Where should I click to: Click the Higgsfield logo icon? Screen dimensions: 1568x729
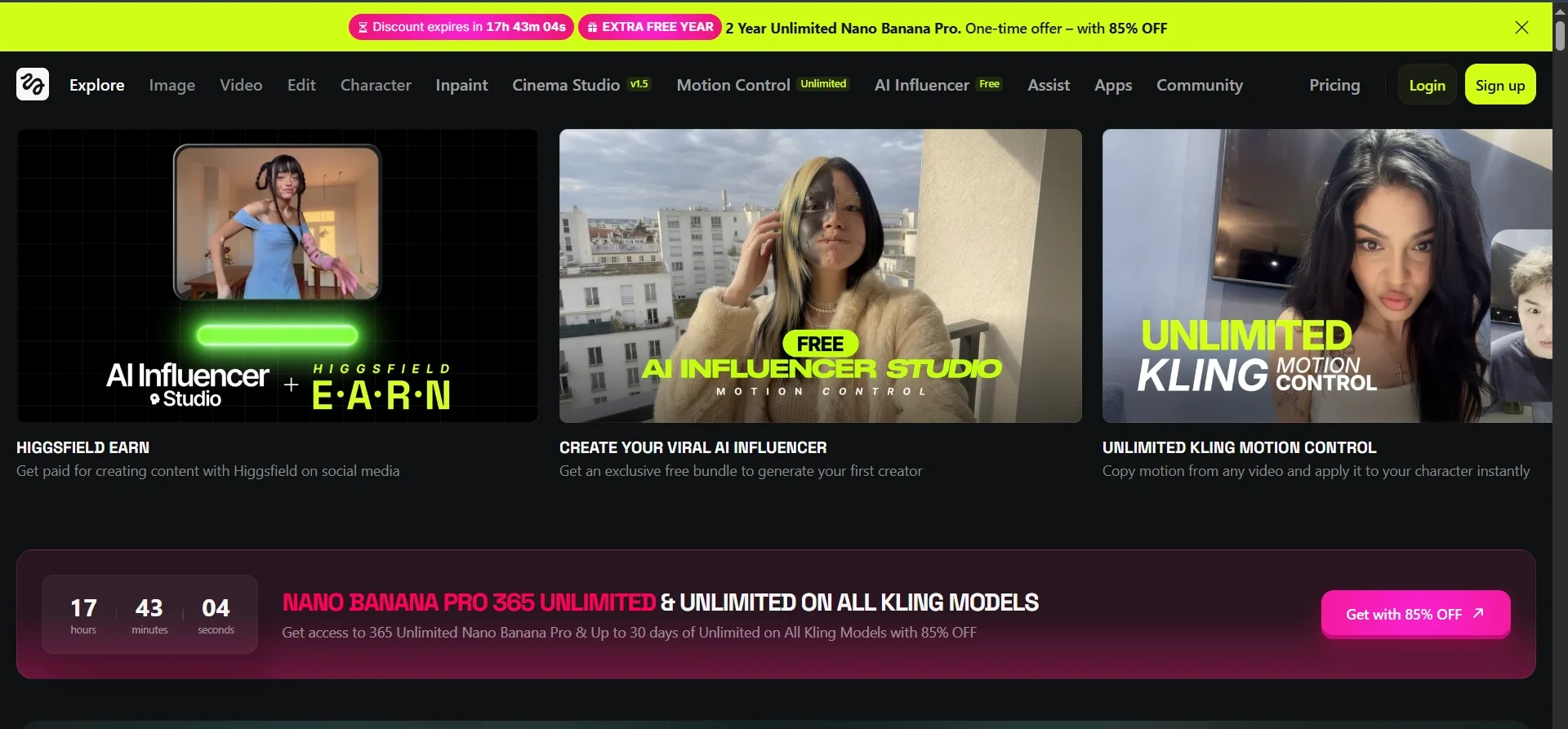click(33, 84)
